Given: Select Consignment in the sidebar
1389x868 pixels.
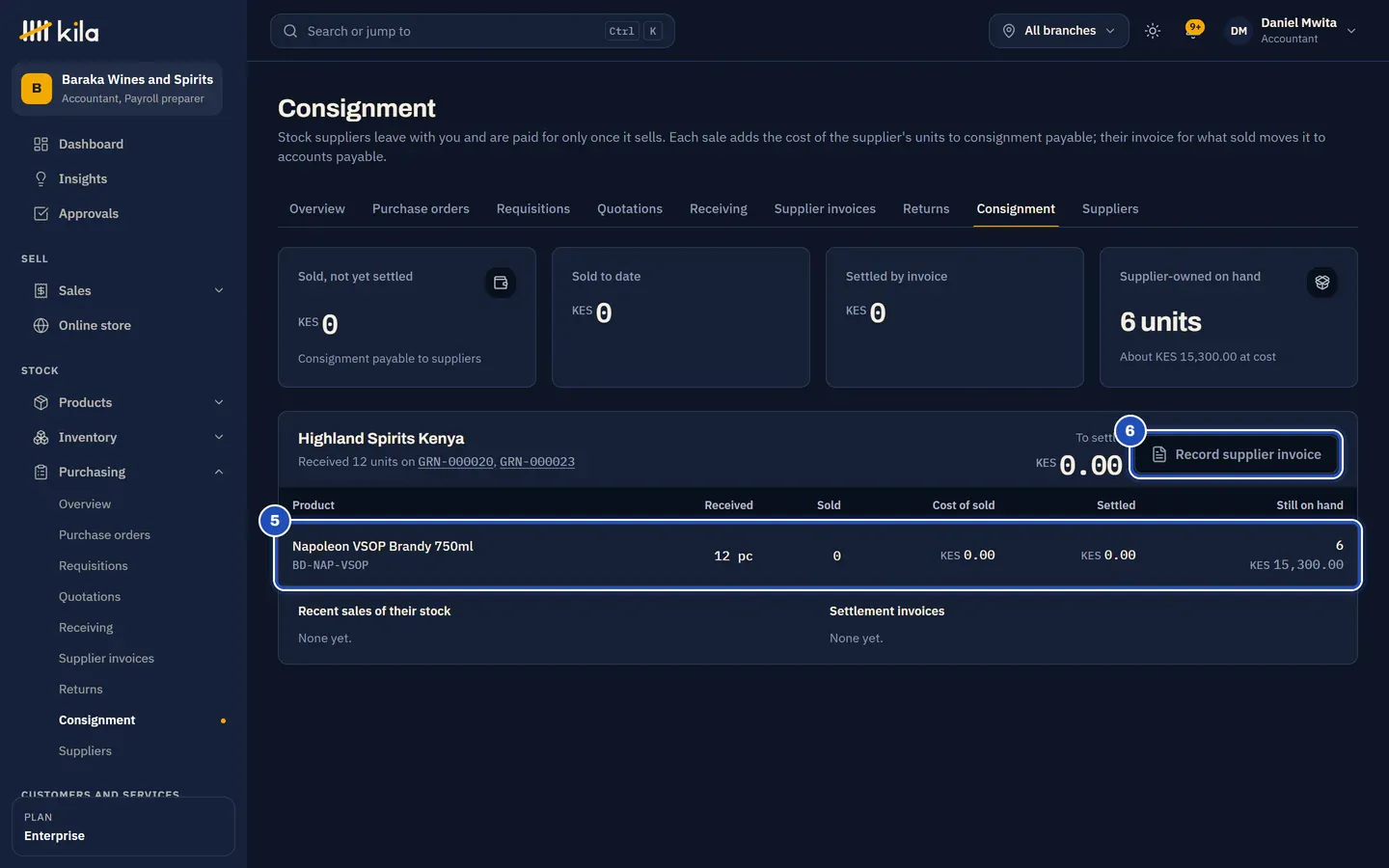Looking at the screenshot, I should click(96, 720).
